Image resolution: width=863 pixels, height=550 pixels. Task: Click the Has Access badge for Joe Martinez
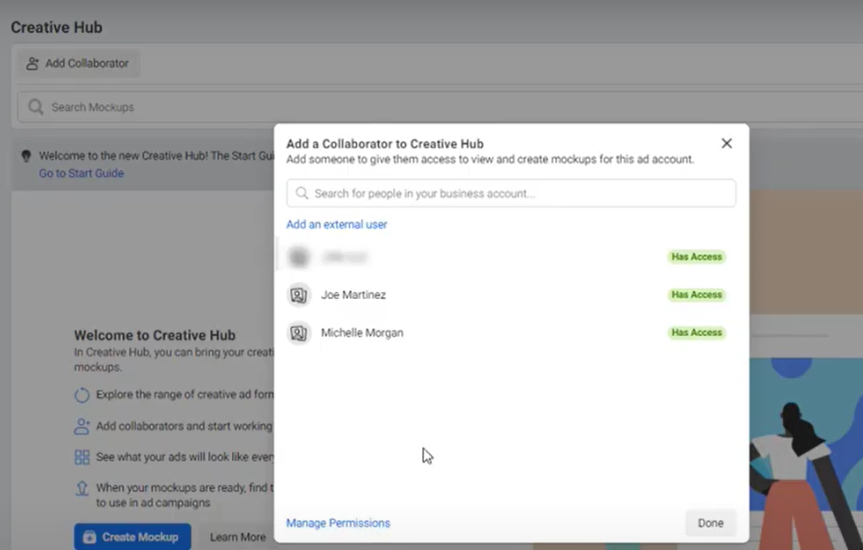pos(696,295)
